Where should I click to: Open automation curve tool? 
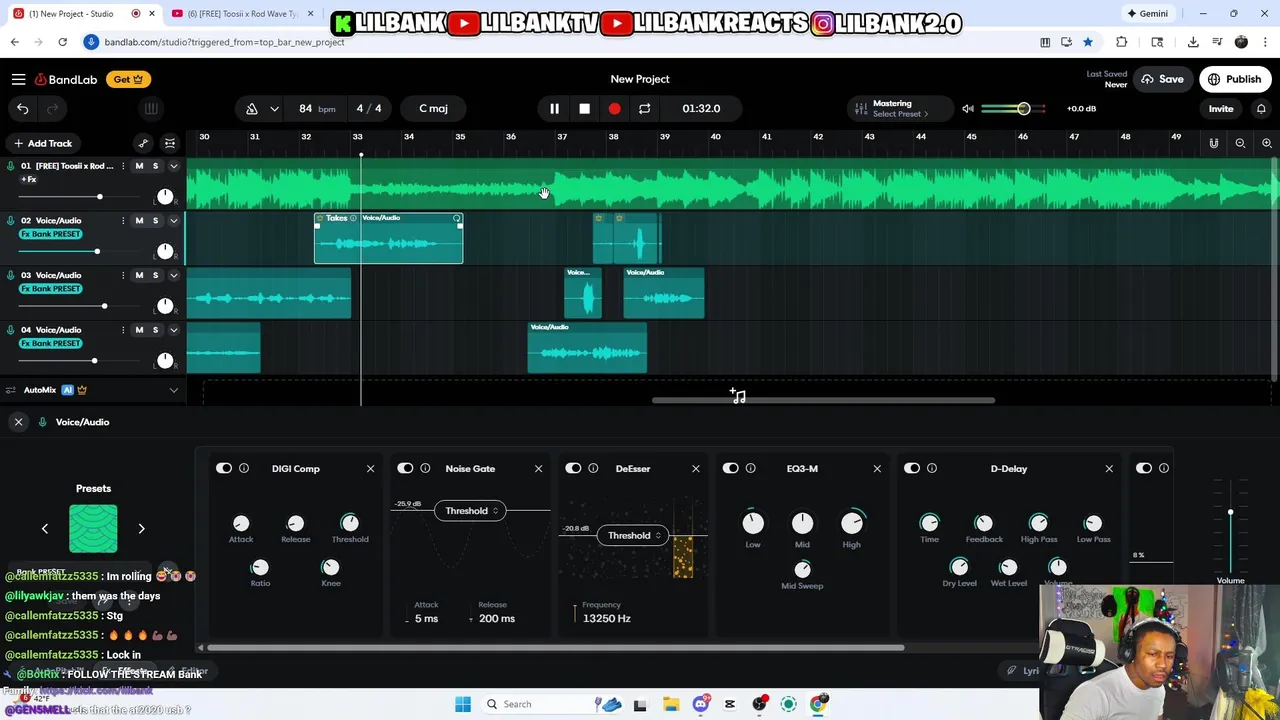(143, 143)
